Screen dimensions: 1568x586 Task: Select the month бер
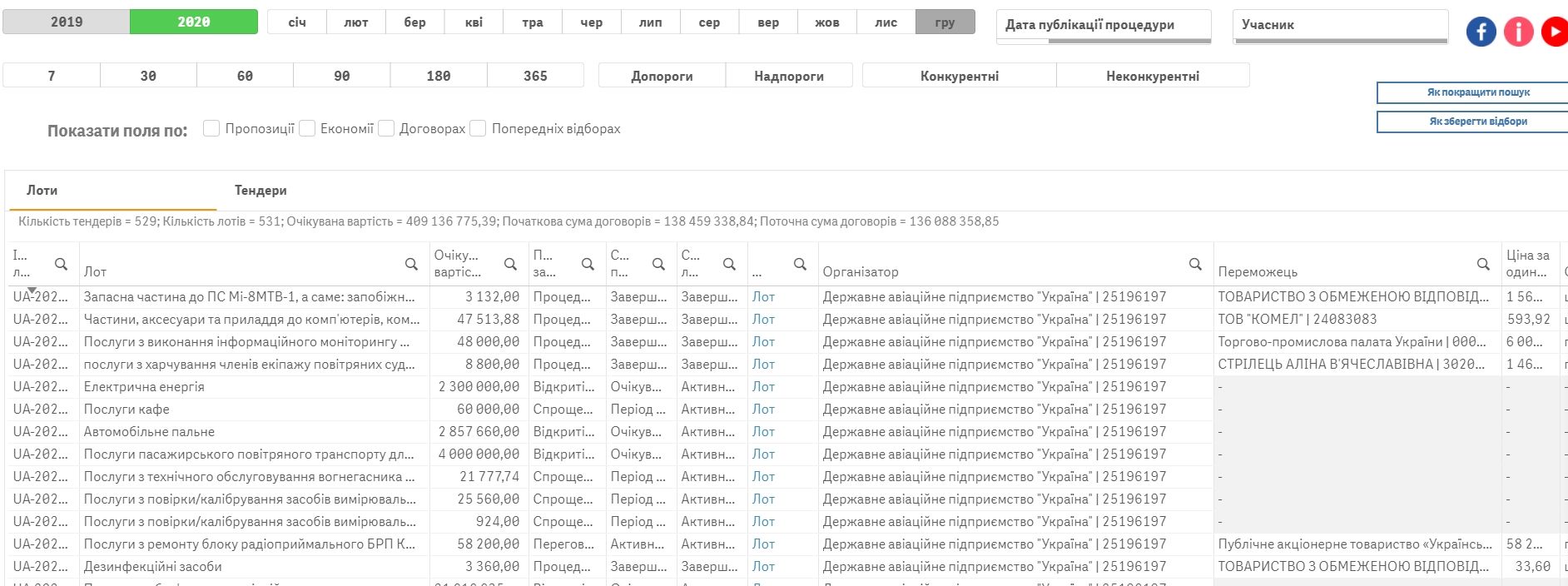(415, 22)
